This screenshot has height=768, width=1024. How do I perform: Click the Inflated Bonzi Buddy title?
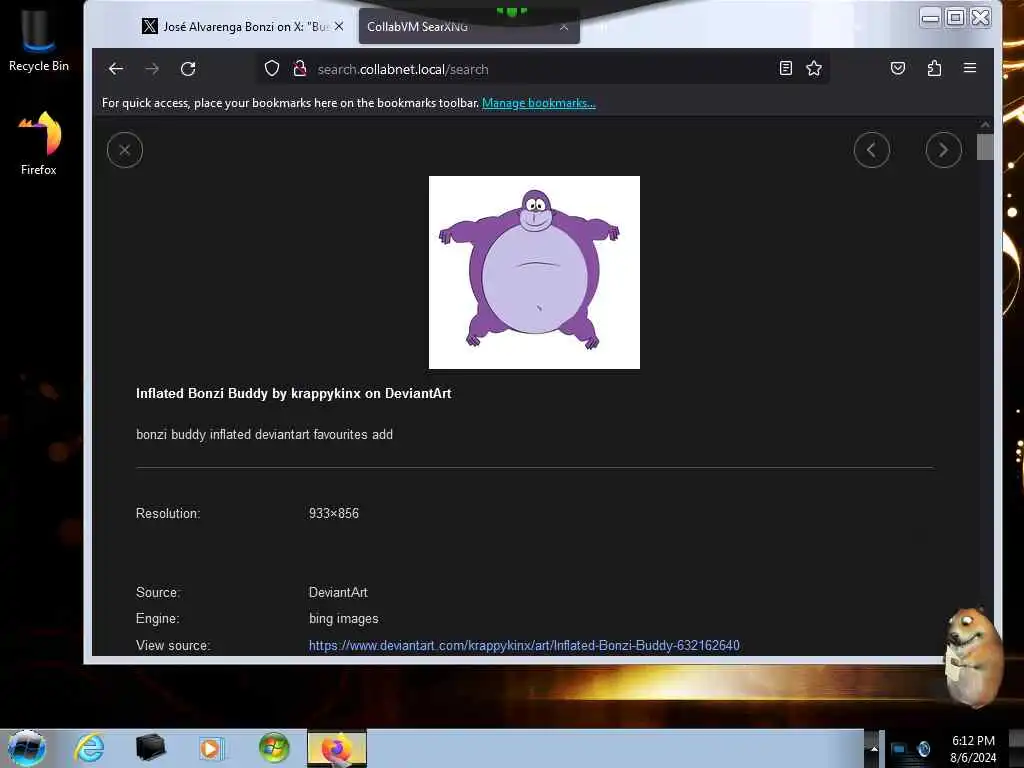pos(293,393)
